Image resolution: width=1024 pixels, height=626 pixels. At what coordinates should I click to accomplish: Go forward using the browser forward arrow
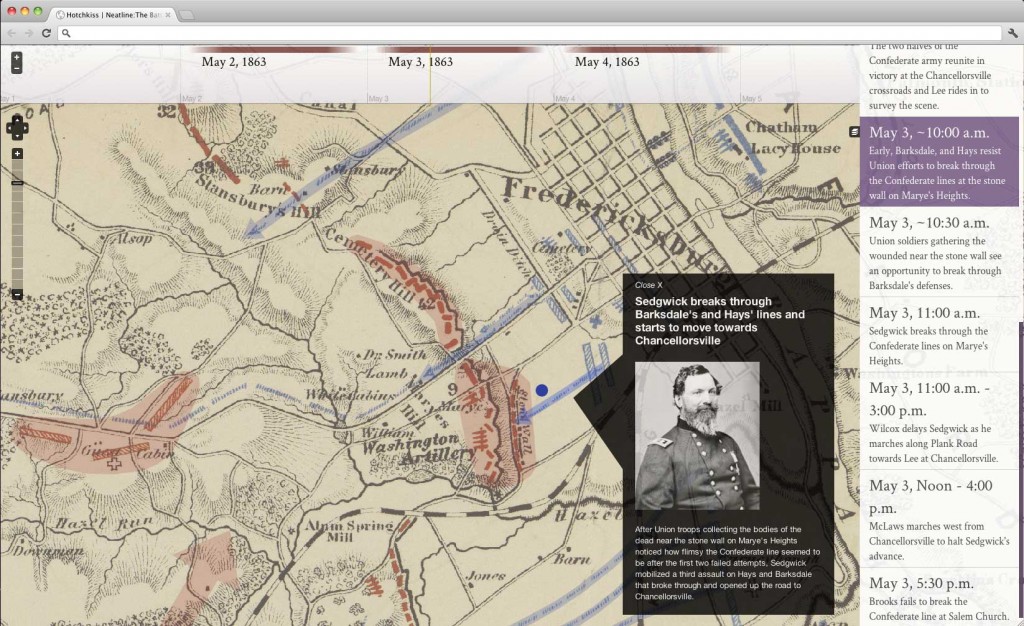tap(29, 33)
